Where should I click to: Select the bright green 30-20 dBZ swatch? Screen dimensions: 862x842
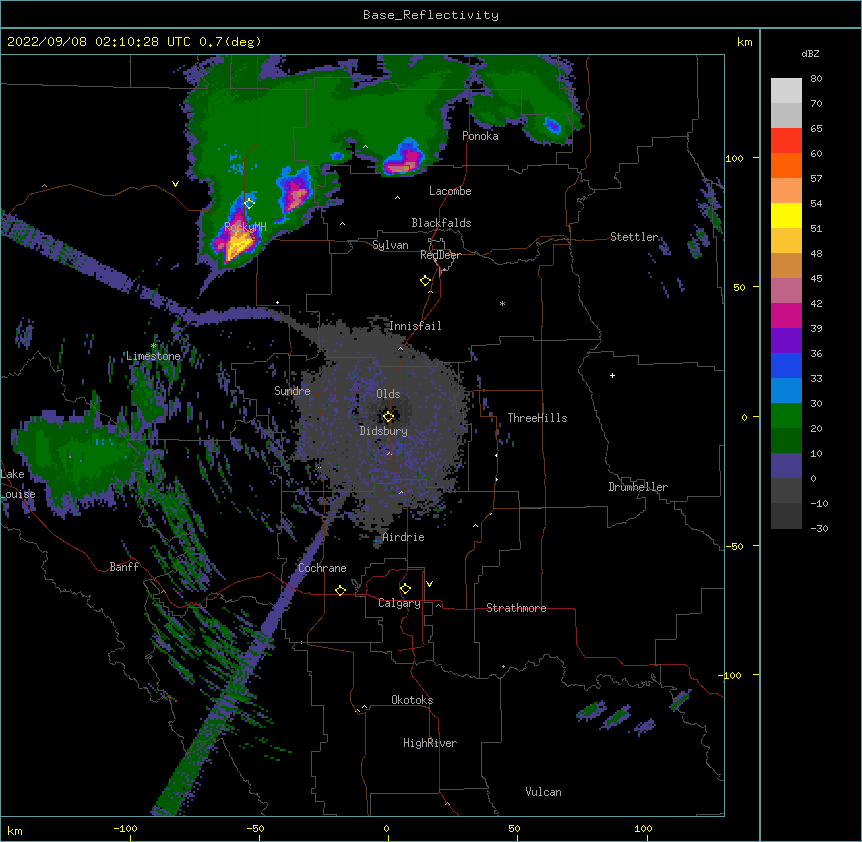pyautogui.click(x=786, y=416)
